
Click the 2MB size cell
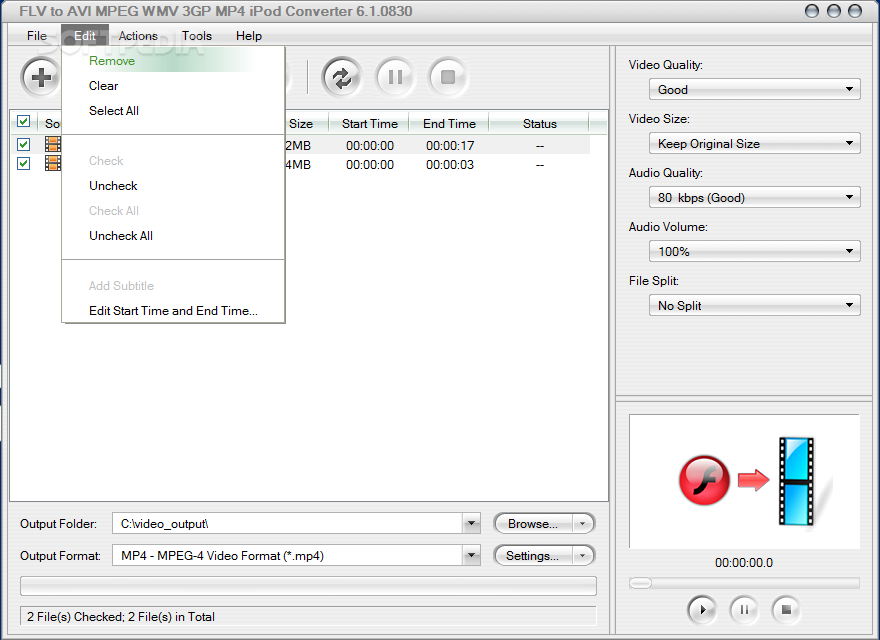click(298, 145)
